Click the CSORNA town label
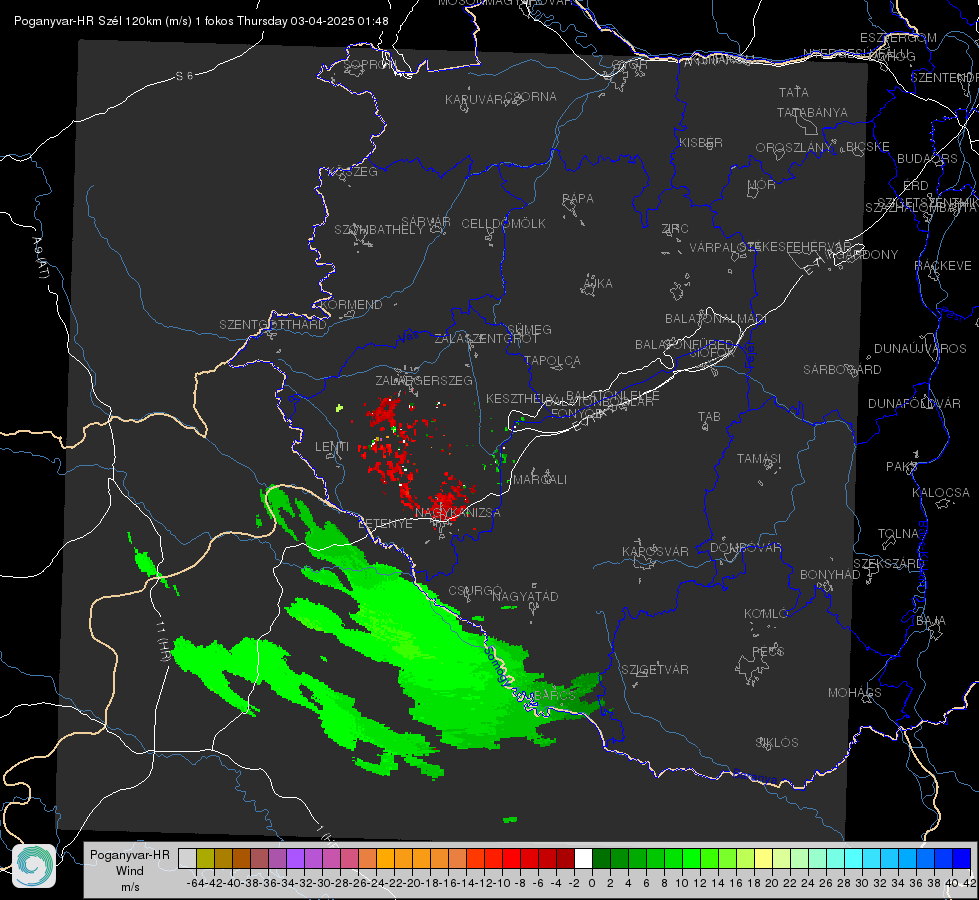This screenshot has width=979, height=900. pyautogui.click(x=531, y=97)
